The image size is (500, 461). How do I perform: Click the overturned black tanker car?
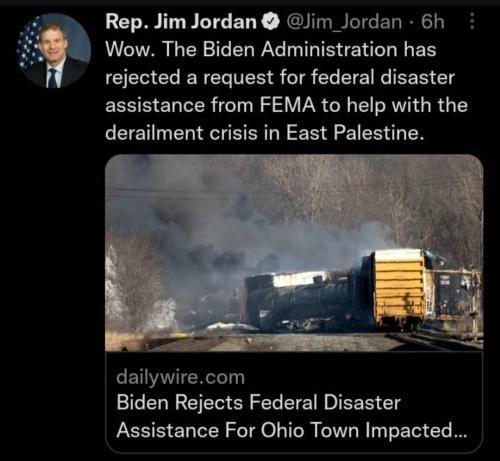pyautogui.click(x=302, y=298)
